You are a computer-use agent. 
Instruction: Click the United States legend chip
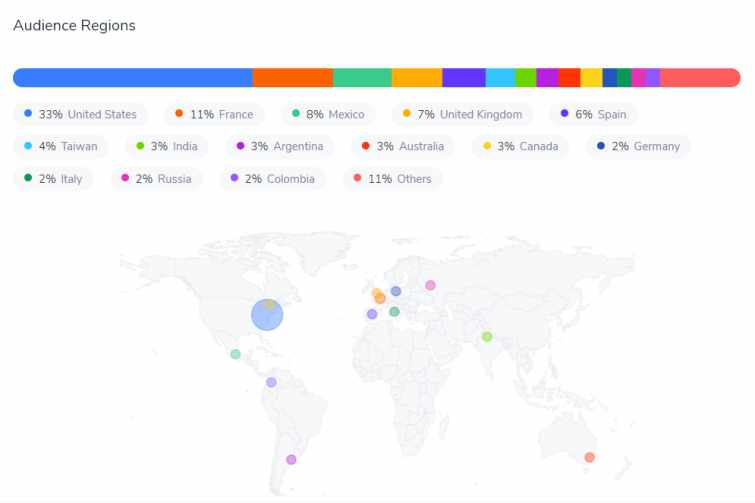click(80, 114)
